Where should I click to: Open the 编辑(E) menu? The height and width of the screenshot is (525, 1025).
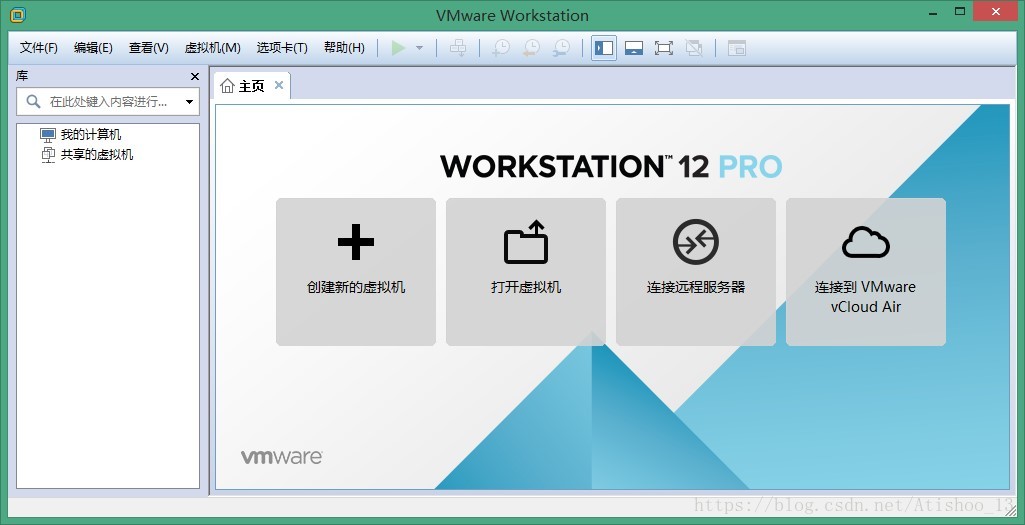[93, 48]
